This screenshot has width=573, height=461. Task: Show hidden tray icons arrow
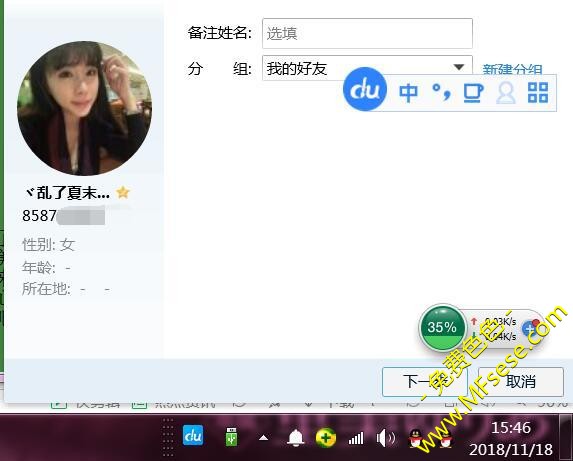[x=263, y=438]
